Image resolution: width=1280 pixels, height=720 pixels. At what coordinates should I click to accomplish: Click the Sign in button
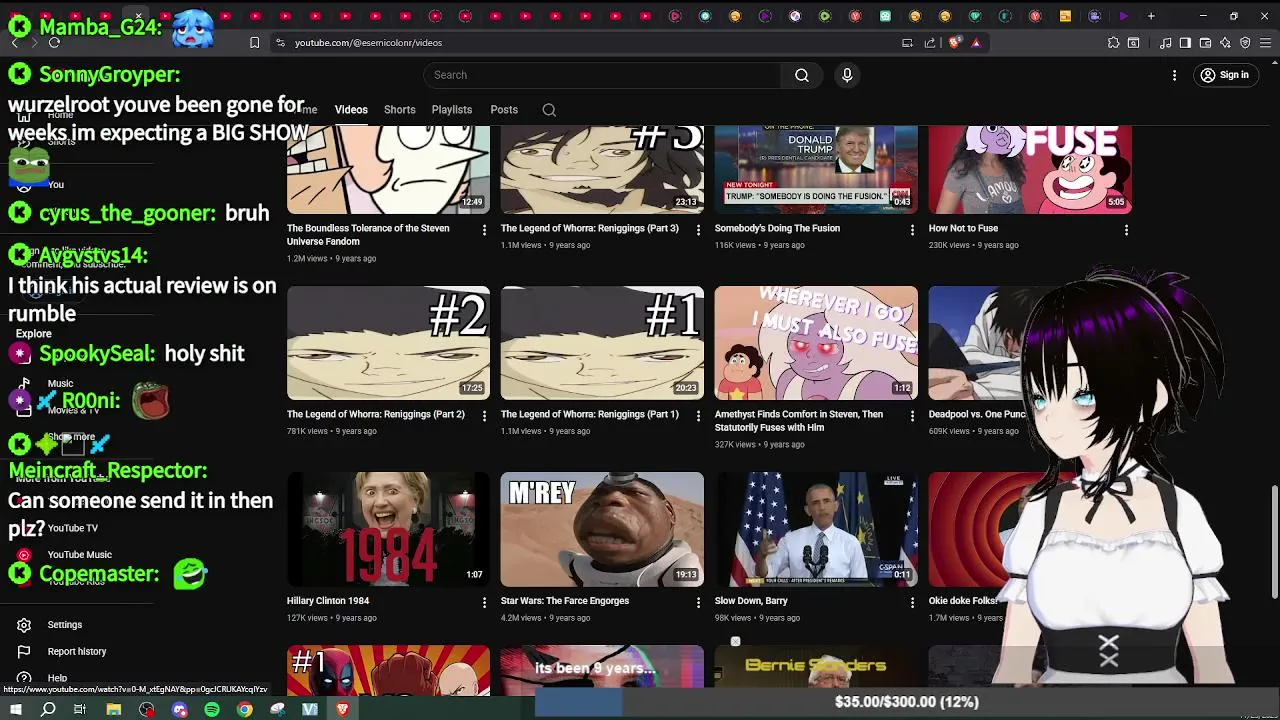click(x=1225, y=75)
